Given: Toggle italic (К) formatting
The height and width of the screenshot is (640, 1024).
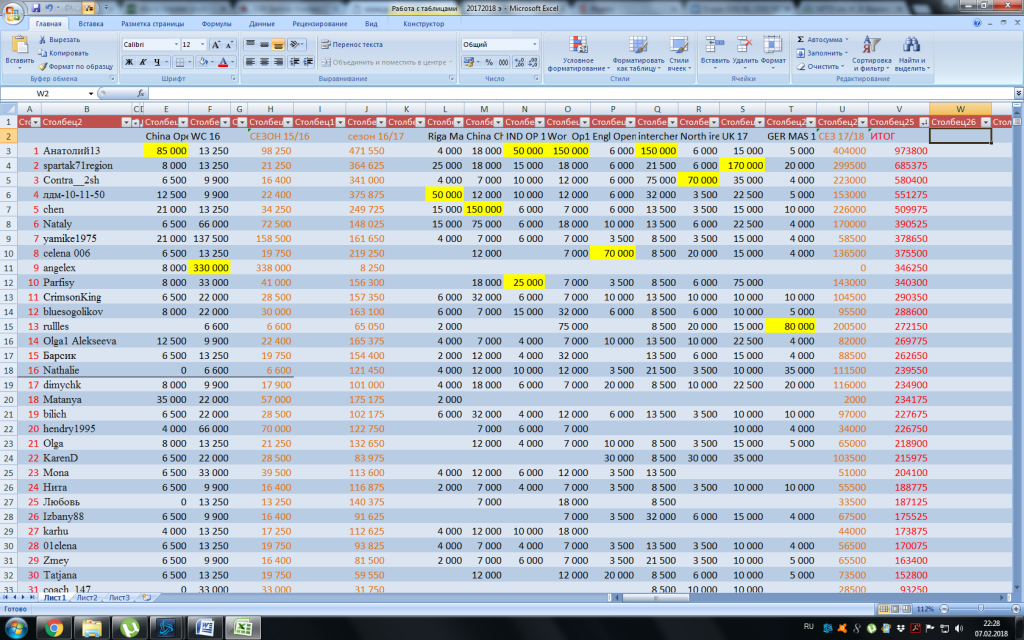Looking at the screenshot, I should tap(143, 62).
